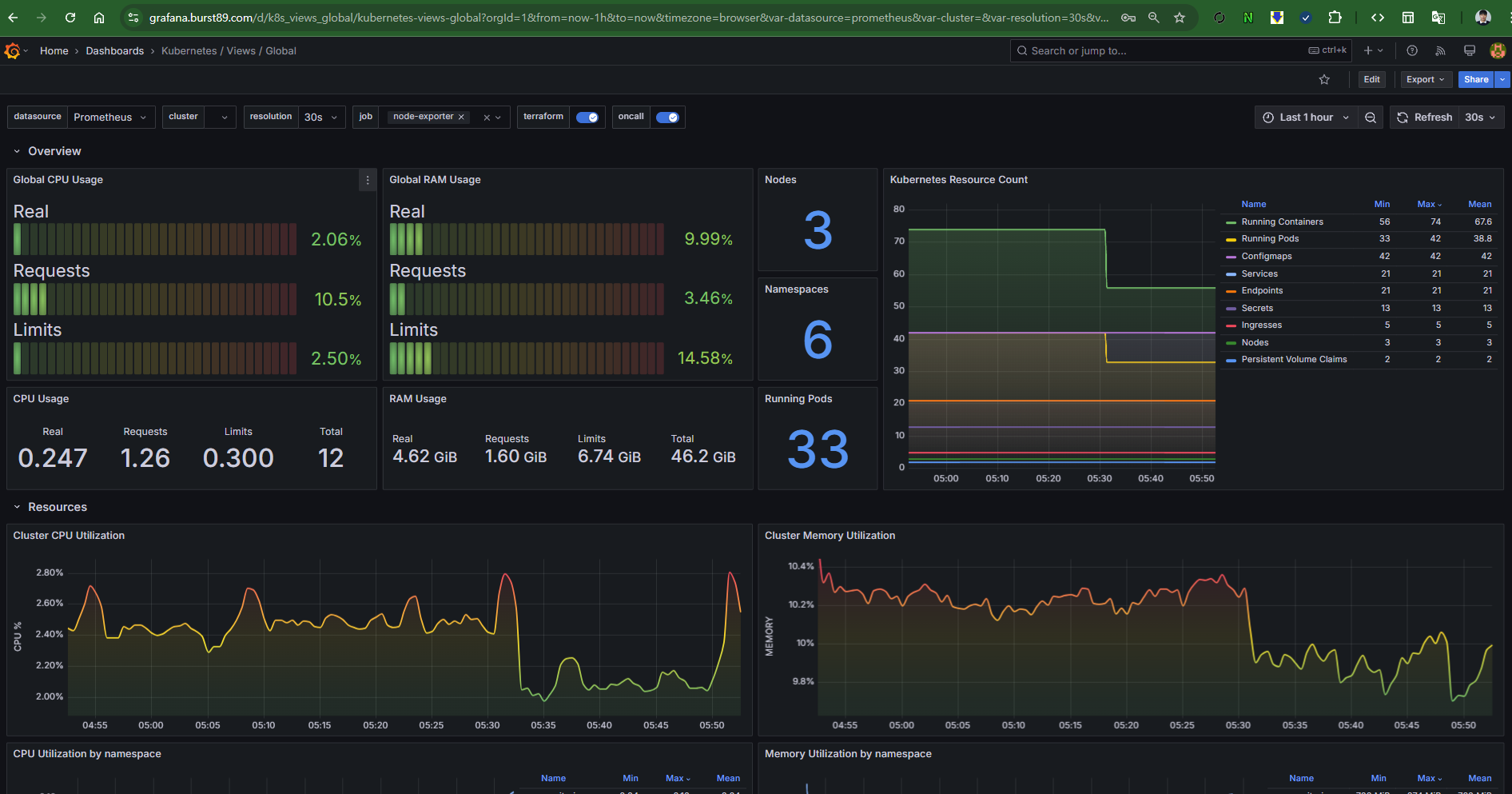1512x794 pixels.
Task: Open the Last 1 hour time range picker
Action: click(1306, 118)
